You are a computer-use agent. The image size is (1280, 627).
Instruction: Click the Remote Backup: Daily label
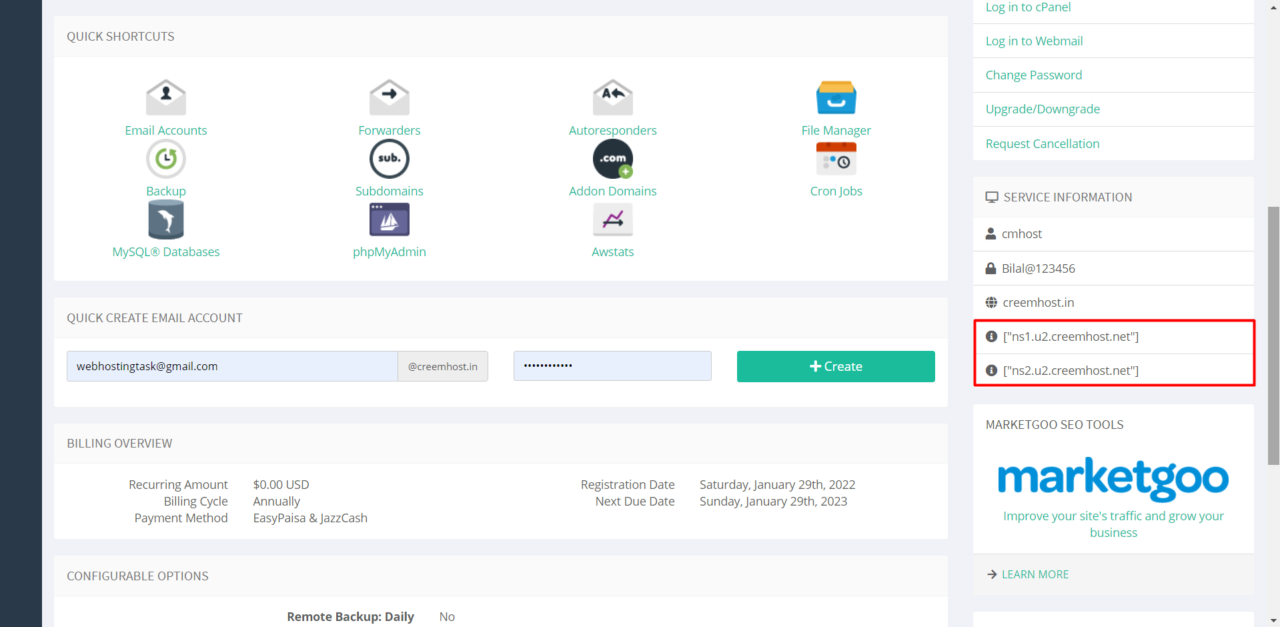[x=350, y=617]
